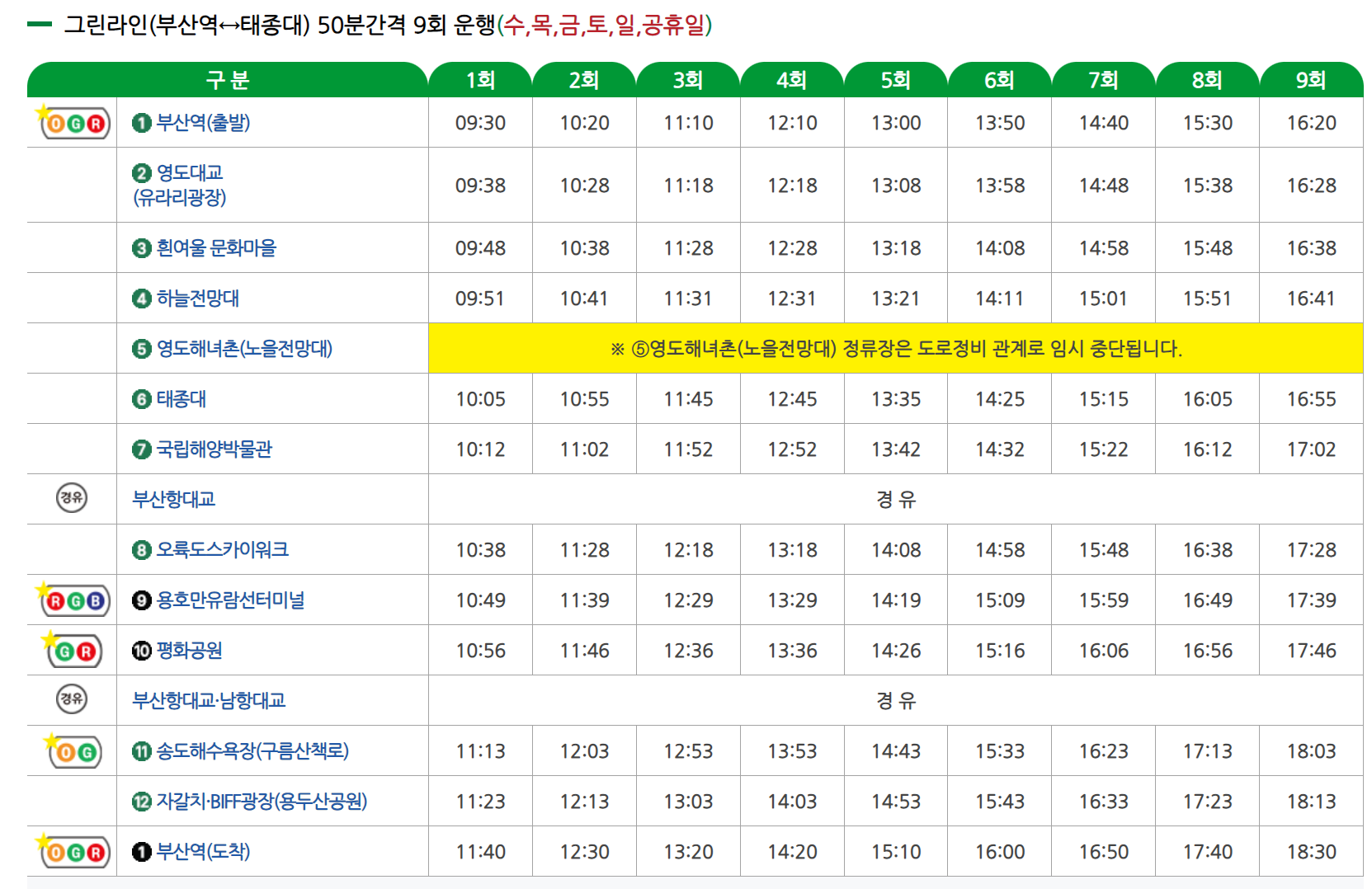Open the 영도대교 (유라리광장) stop link

179,185
